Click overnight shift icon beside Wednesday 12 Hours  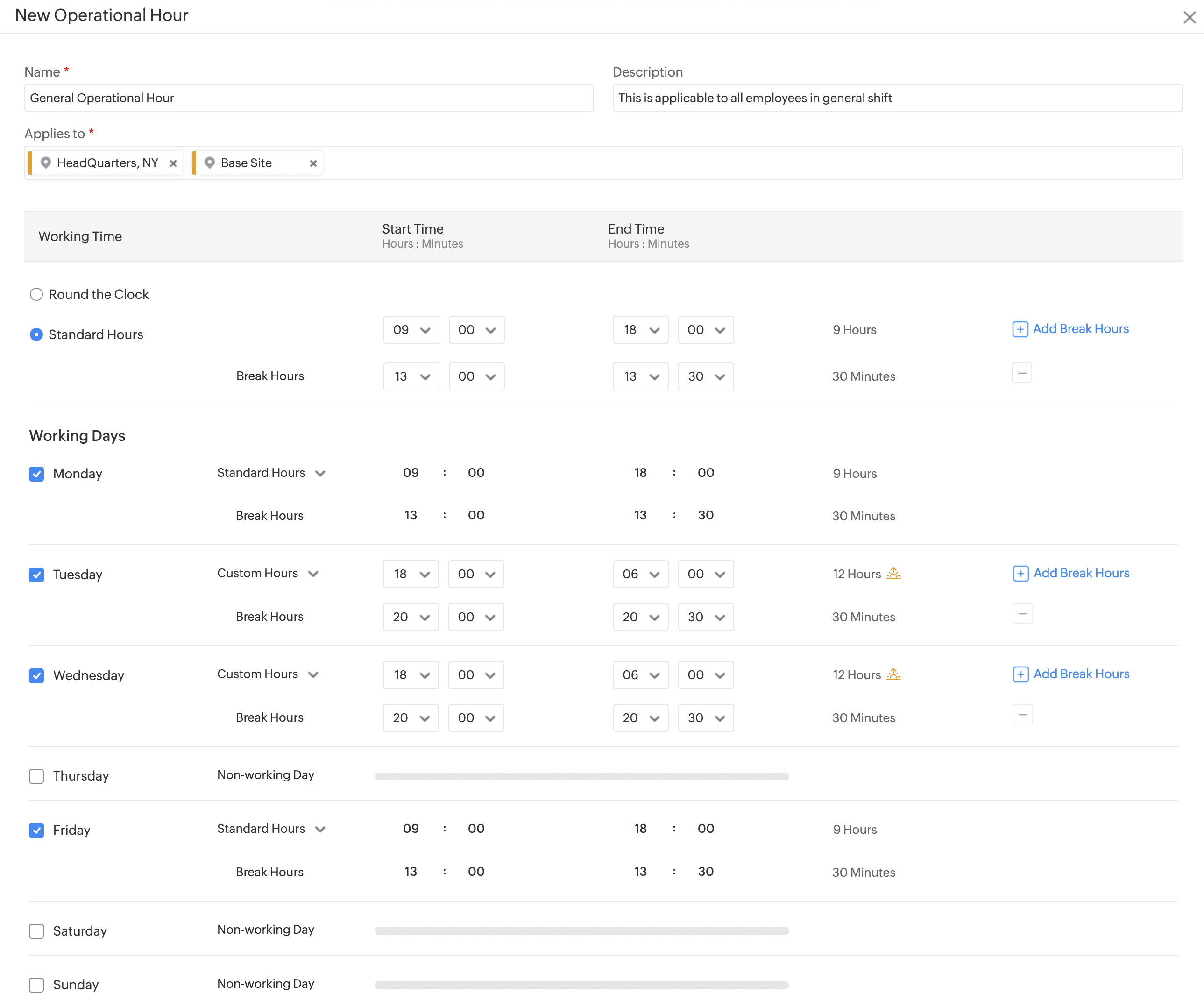893,674
